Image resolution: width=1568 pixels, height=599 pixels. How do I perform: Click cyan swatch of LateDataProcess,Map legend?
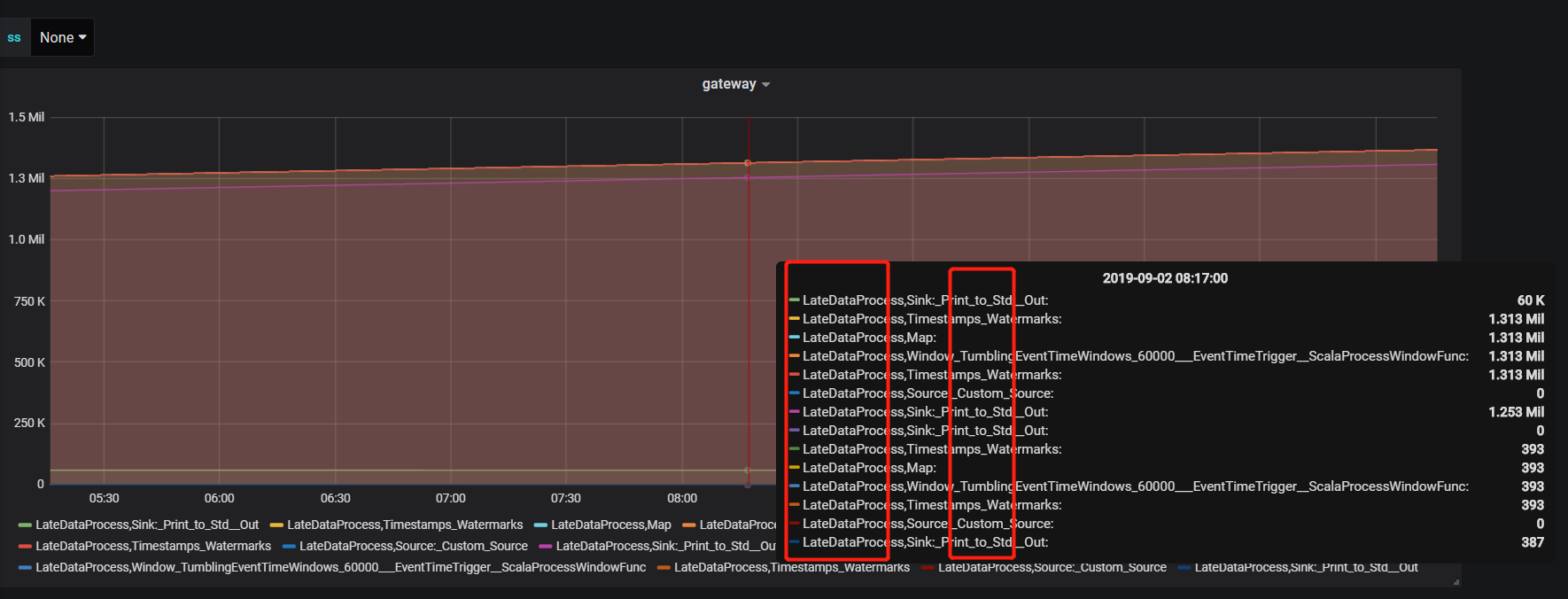[540, 525]
